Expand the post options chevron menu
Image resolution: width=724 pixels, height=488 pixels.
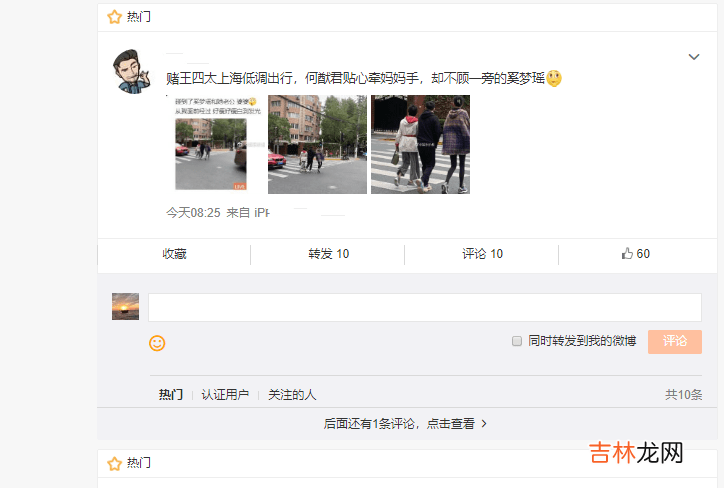pyautogui.click(x=694, y=57)
